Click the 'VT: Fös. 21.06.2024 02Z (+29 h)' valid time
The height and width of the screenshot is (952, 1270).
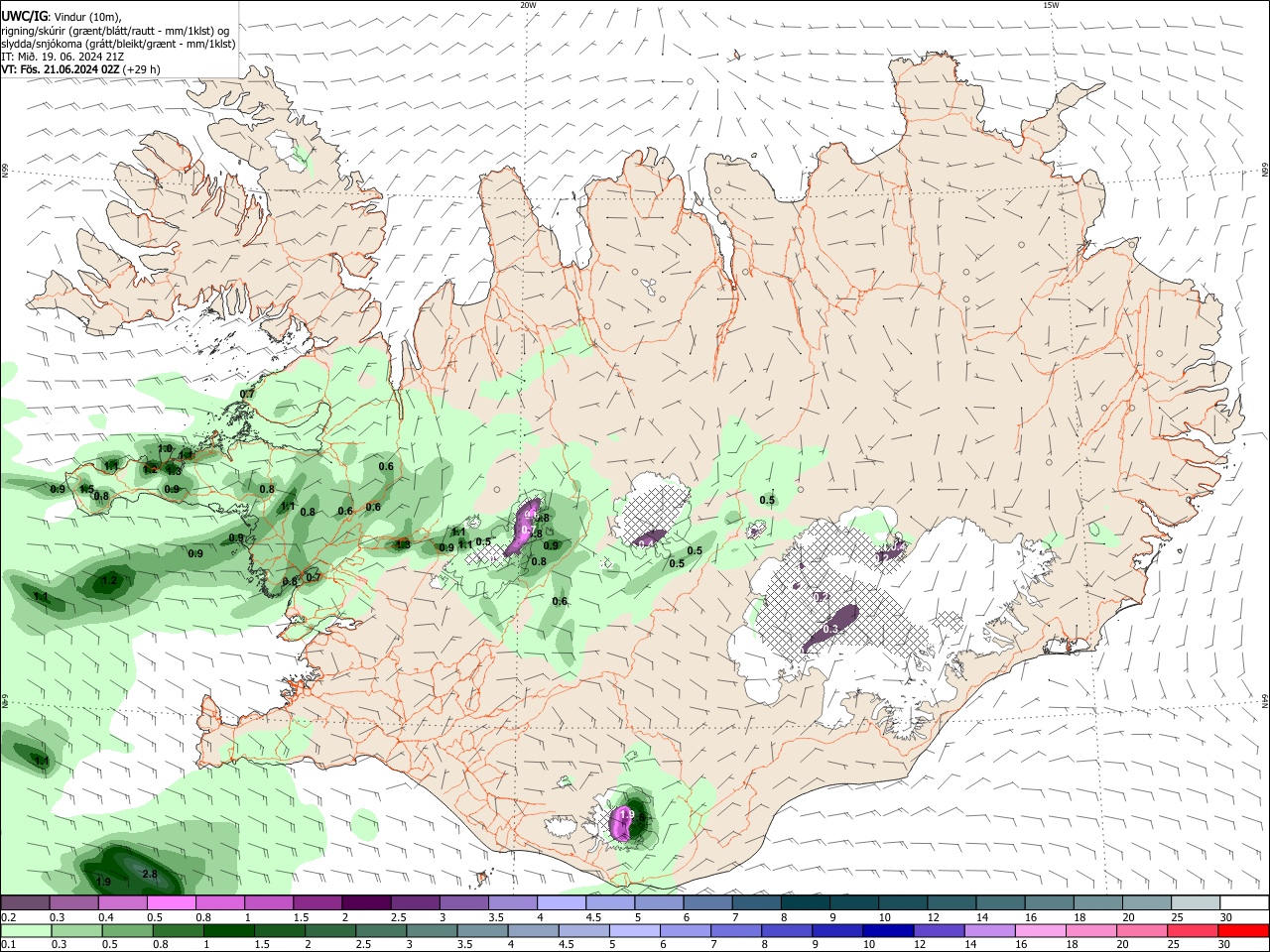(80, 69)
